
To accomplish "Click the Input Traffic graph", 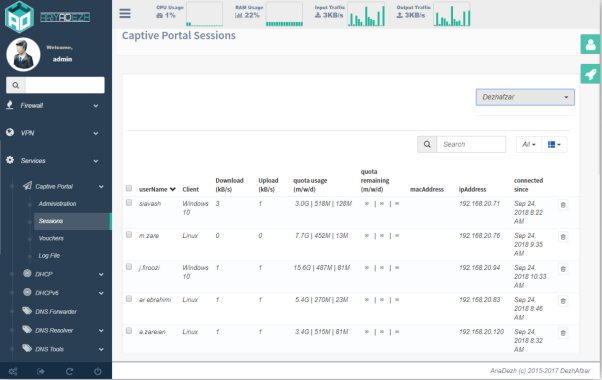I will (x=366, y=14).
